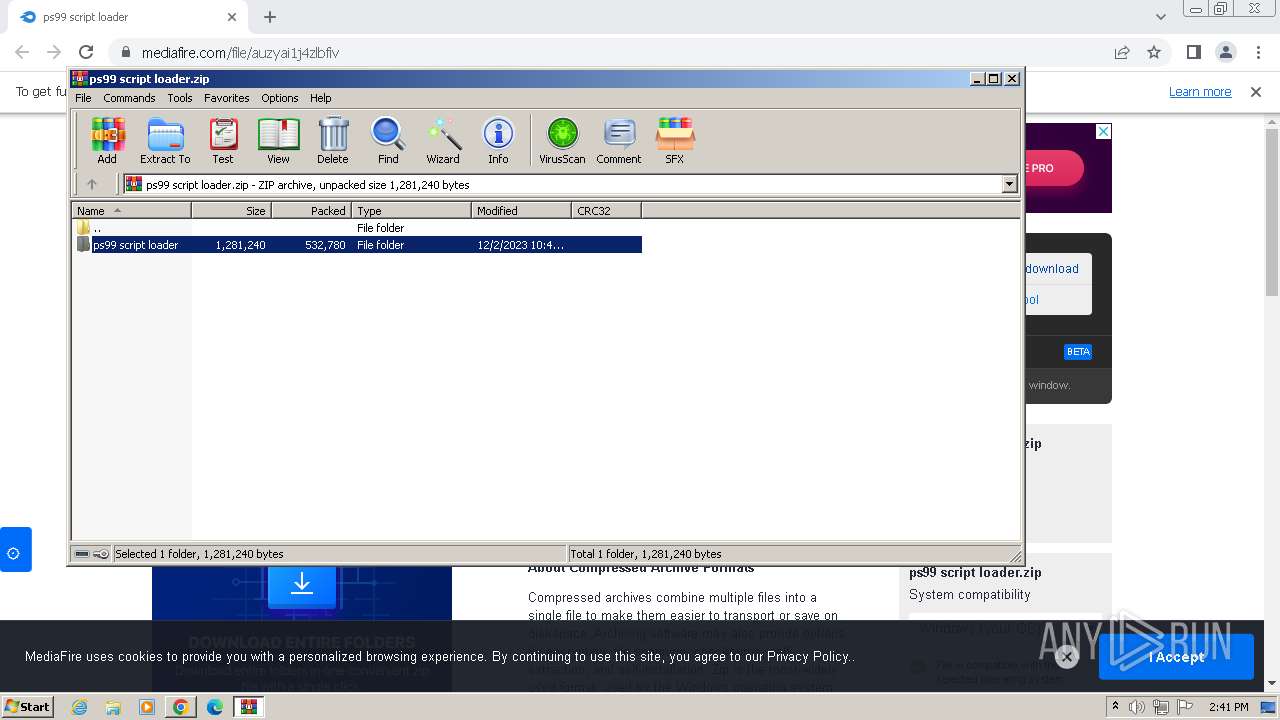
Task: Click the Add toolbar icon in WinRAR
Action: point(107,140)
